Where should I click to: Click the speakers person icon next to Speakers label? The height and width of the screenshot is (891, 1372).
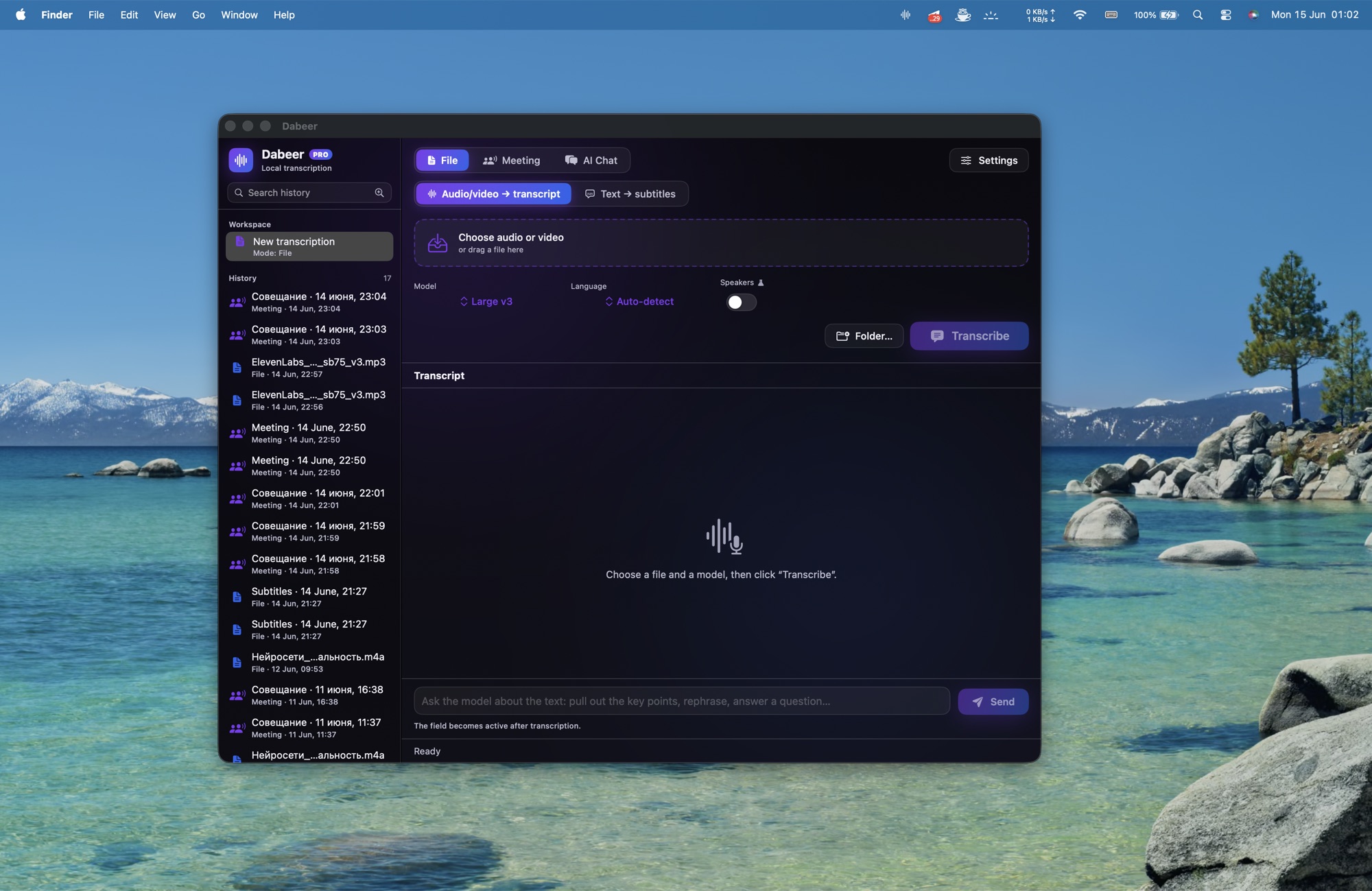click(761, 283)
